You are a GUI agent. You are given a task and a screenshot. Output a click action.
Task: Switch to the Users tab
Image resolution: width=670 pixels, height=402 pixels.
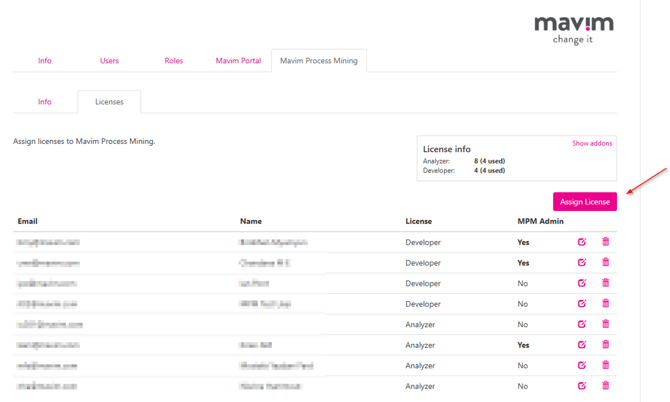click(x=109, y=61)
